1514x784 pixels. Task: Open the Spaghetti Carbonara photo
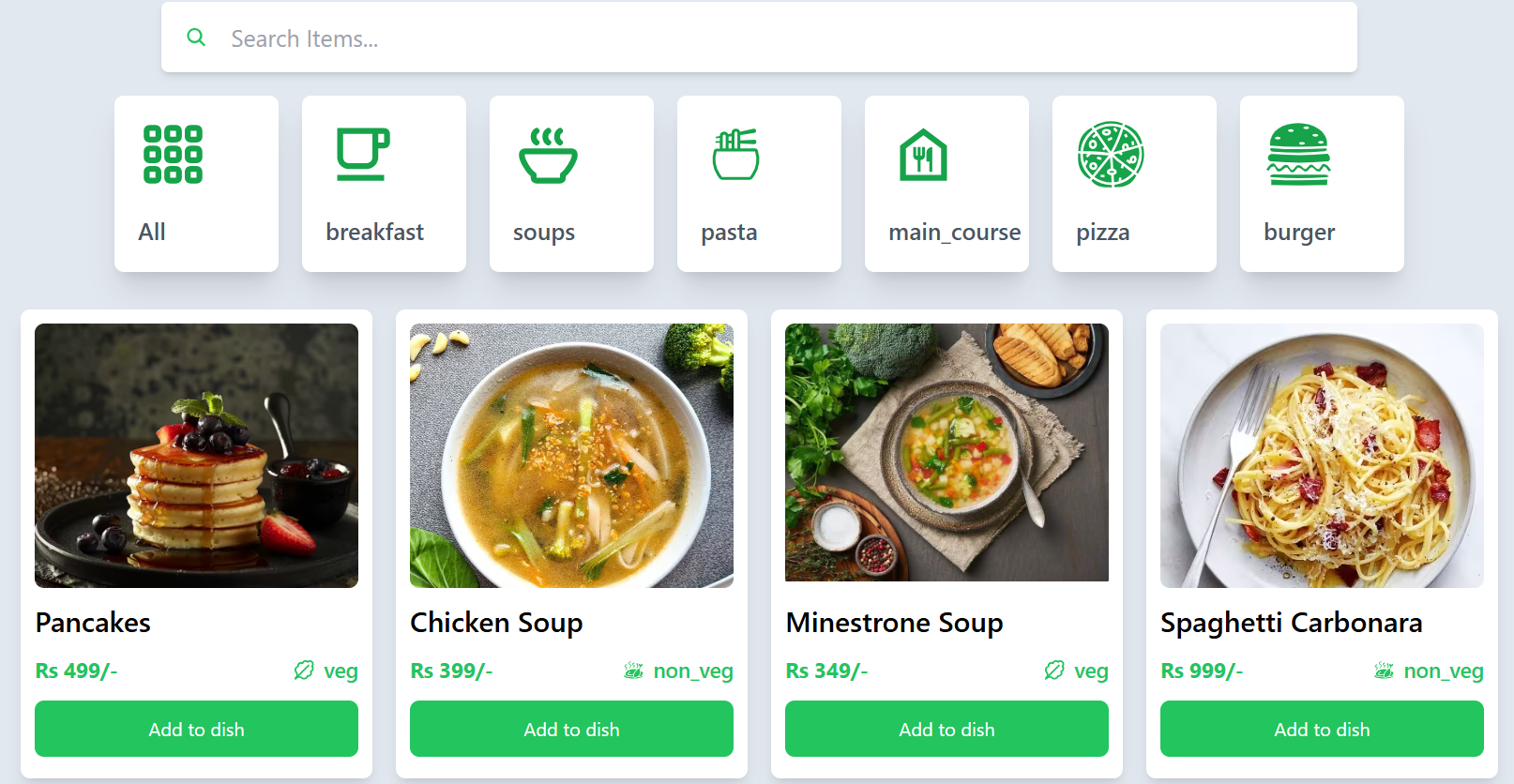(1322, 456)
